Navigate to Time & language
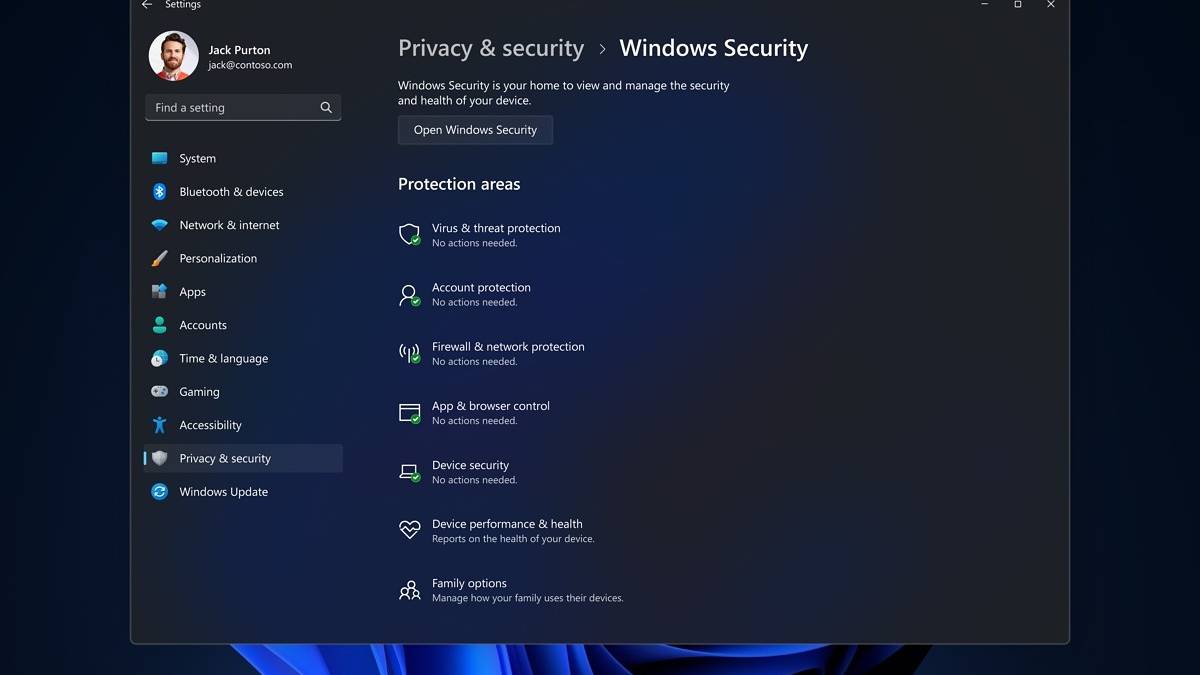The width and height of the screenshot is (1200, 675). (243, 358)
